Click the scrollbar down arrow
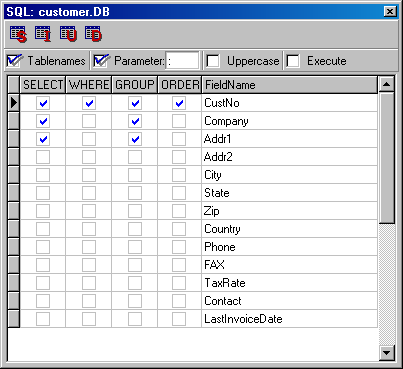Screen dimensions: 403x369 (387, 353)
